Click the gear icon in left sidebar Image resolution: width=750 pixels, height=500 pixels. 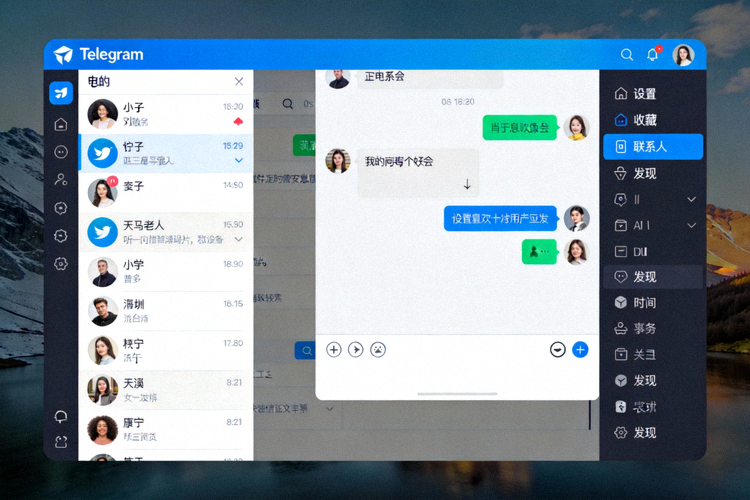(61, 264)
